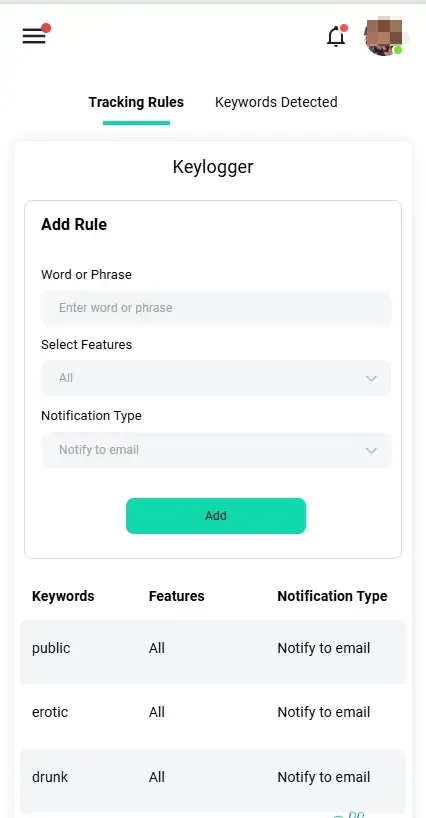The width and height of the screenshot is (426, 818).
Task: Click Notify to email in public row
Action: tap(324, 648)
